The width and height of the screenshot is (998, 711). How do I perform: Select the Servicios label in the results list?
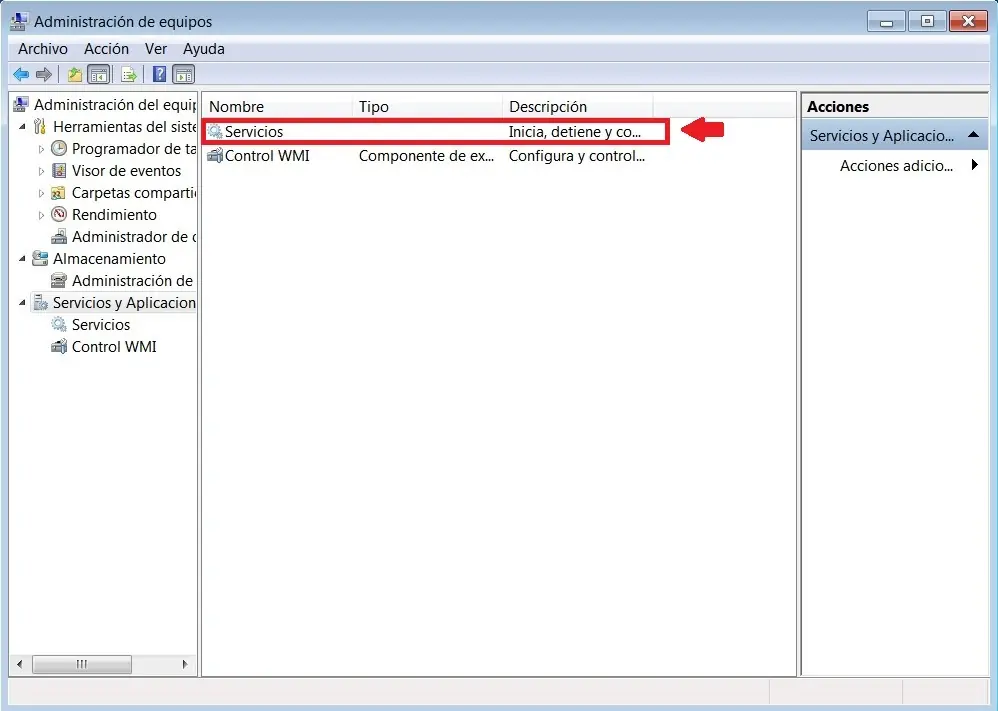pyautogui.click(x=254, y=132)
